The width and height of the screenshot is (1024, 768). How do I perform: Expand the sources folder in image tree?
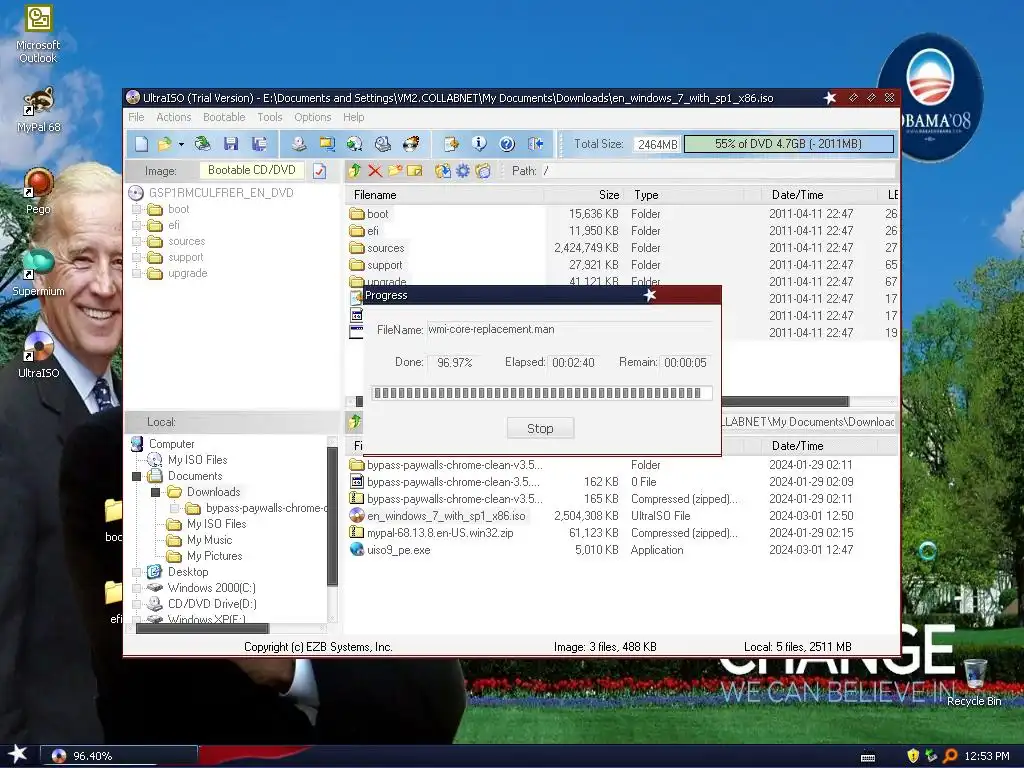136,241
